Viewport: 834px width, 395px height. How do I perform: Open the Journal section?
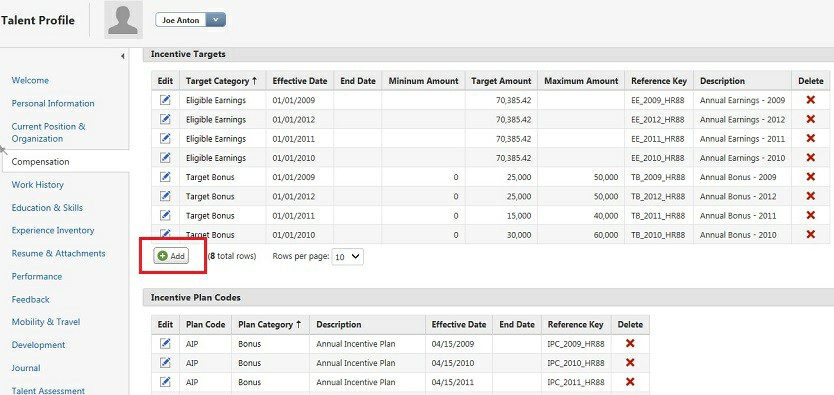(x=26, y=367)
